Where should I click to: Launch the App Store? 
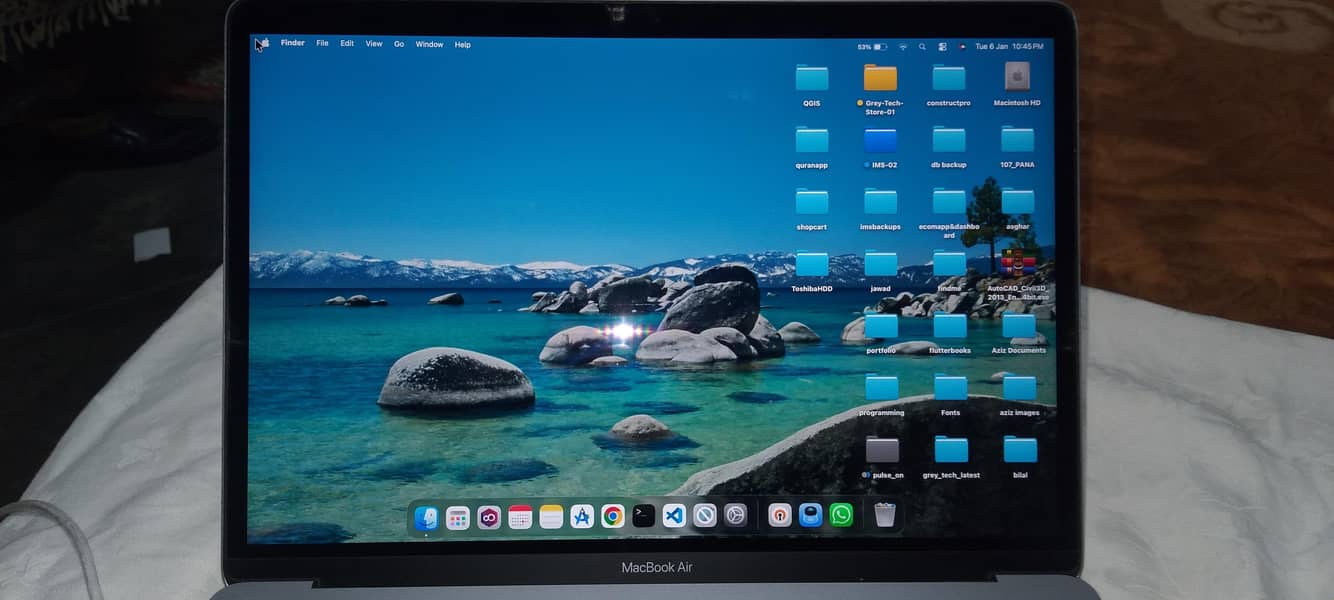(x=582, y=516)
